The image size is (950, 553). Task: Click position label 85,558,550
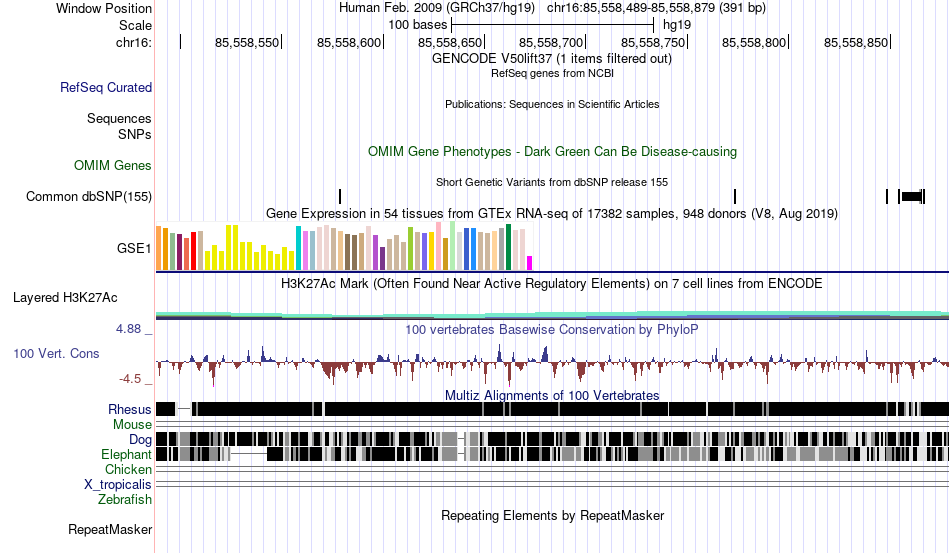click(x=247, y=42)
